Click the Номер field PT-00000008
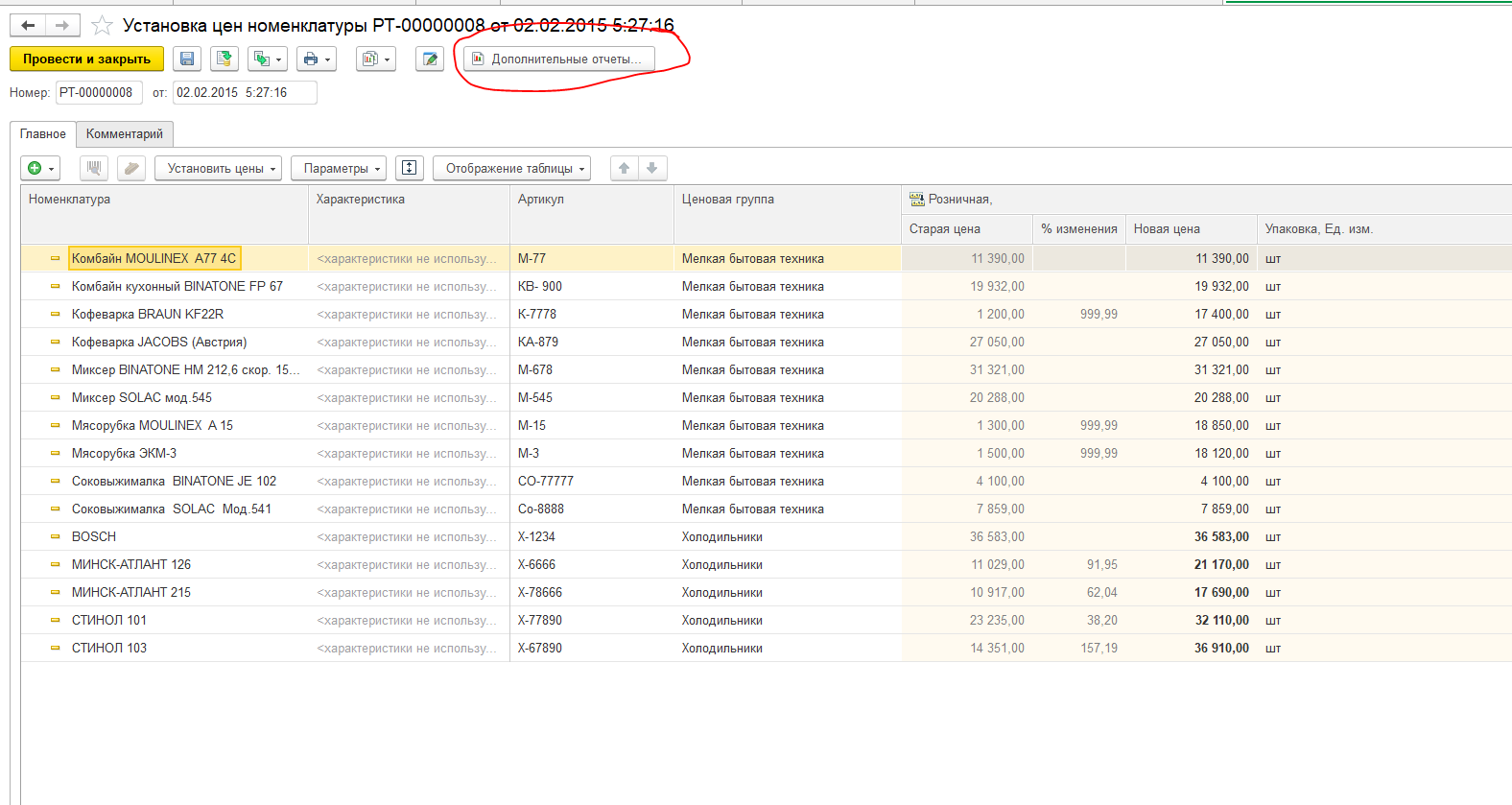This screenshot has width=1512, height=805. pyautogui.click(x=99, y=93)
